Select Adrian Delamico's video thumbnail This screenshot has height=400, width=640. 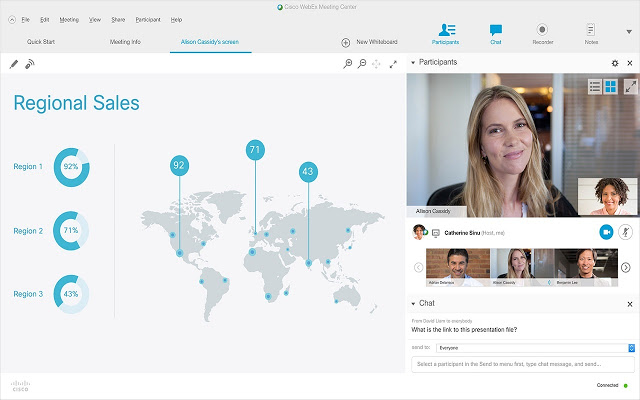tap(458, 267)
